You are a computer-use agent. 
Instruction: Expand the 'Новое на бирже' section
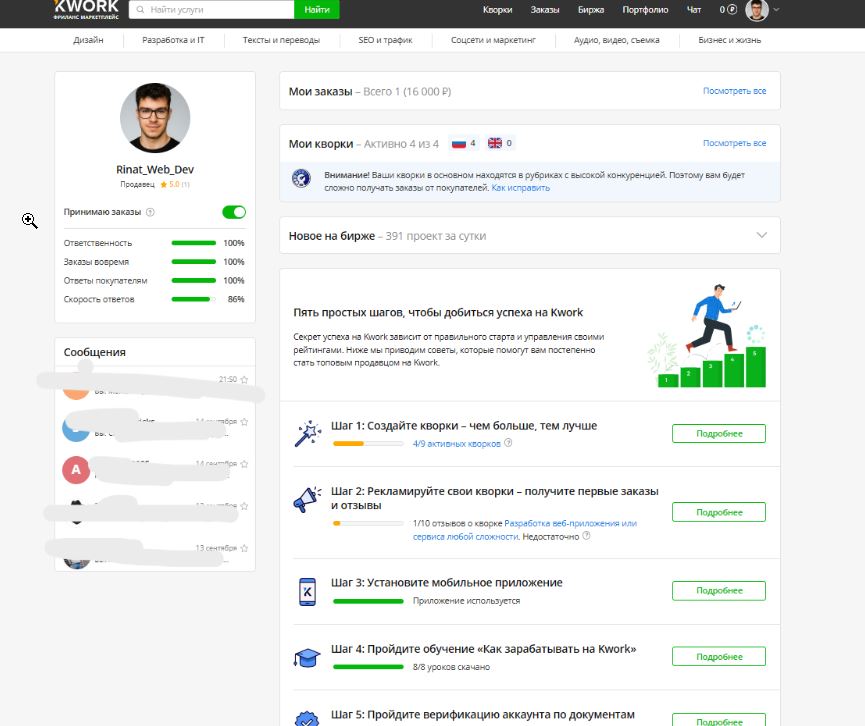[x=762, y=236]
